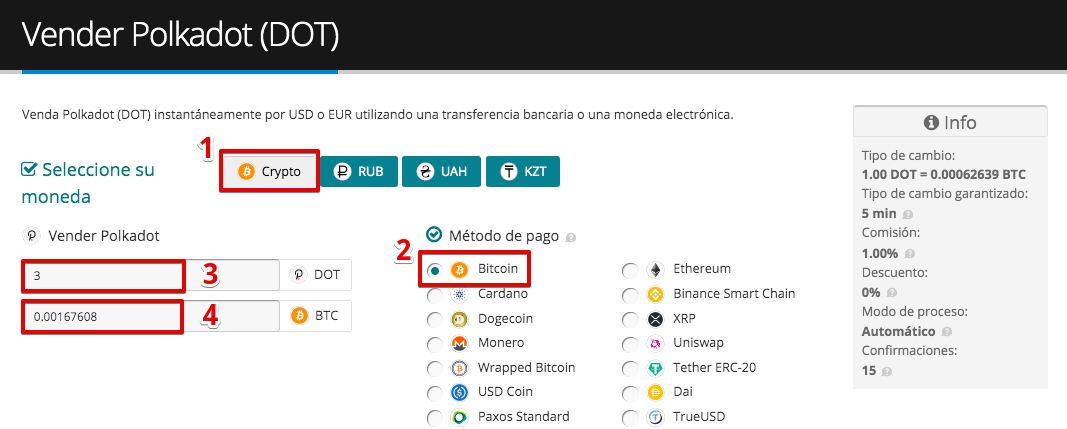Select the Ethereum radio button
The height and width of the screenshot is (429, 1067).
click(x=630, y=270)
